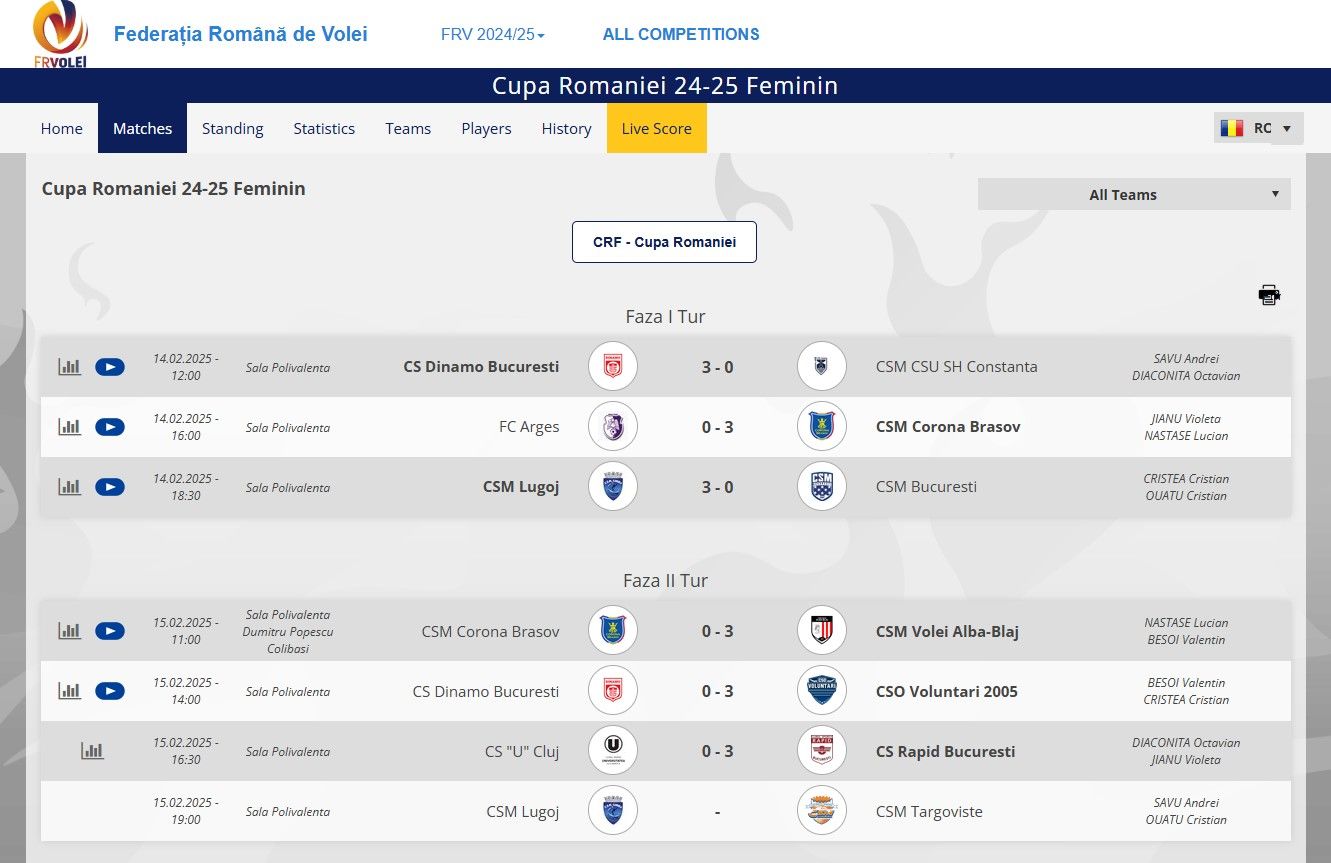Viewport: 1331px width, 863px height.
Task: Expand the FRV 2024/25 season dropdown
Action: (x=492, y=35)
